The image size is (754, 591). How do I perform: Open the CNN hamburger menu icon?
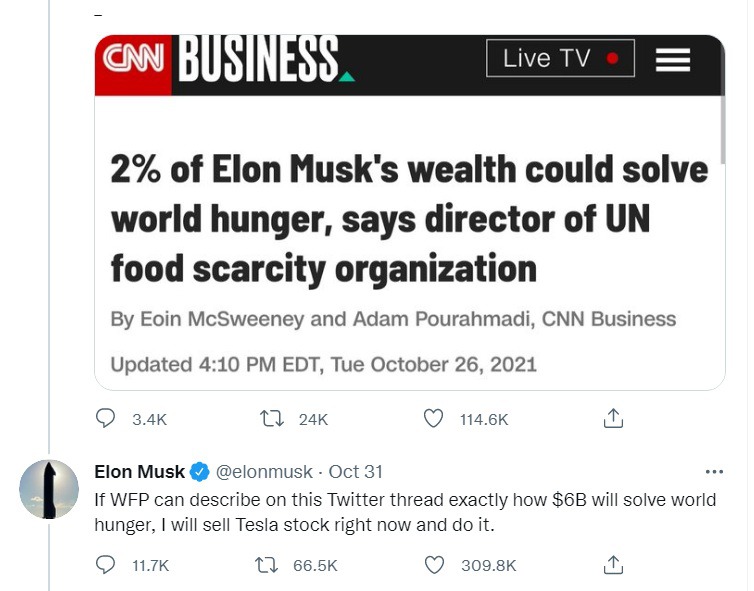673,60
